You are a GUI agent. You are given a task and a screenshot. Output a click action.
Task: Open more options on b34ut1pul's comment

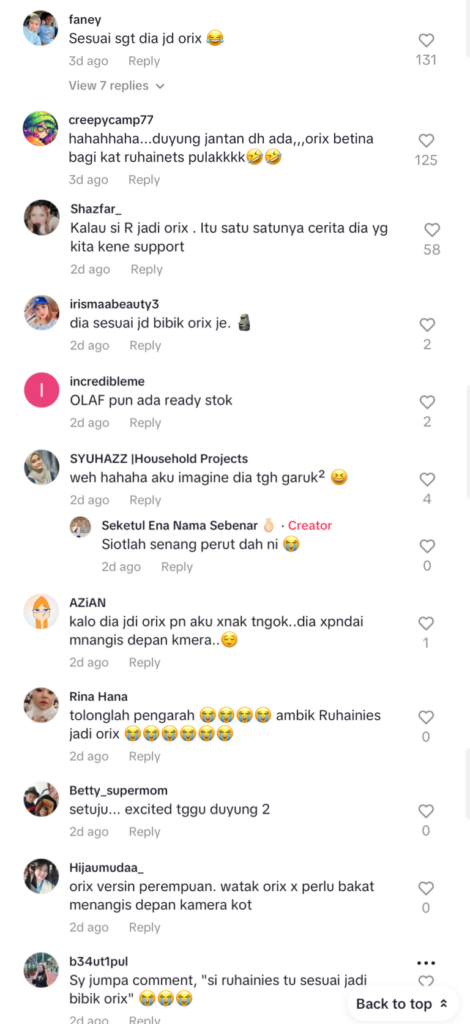click(426, 963)
